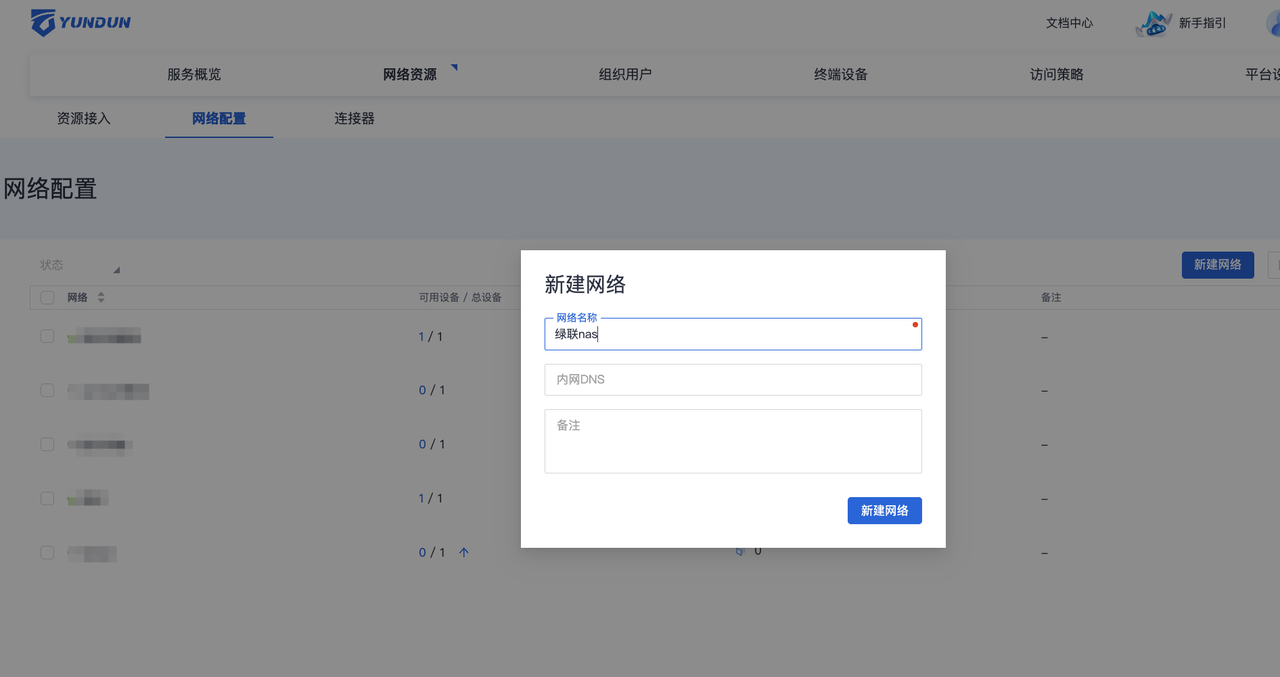The height and width of the screenshot is (677, 1280).
Task: Open the 服务概览 menu
Action: (x=194, y=75)
